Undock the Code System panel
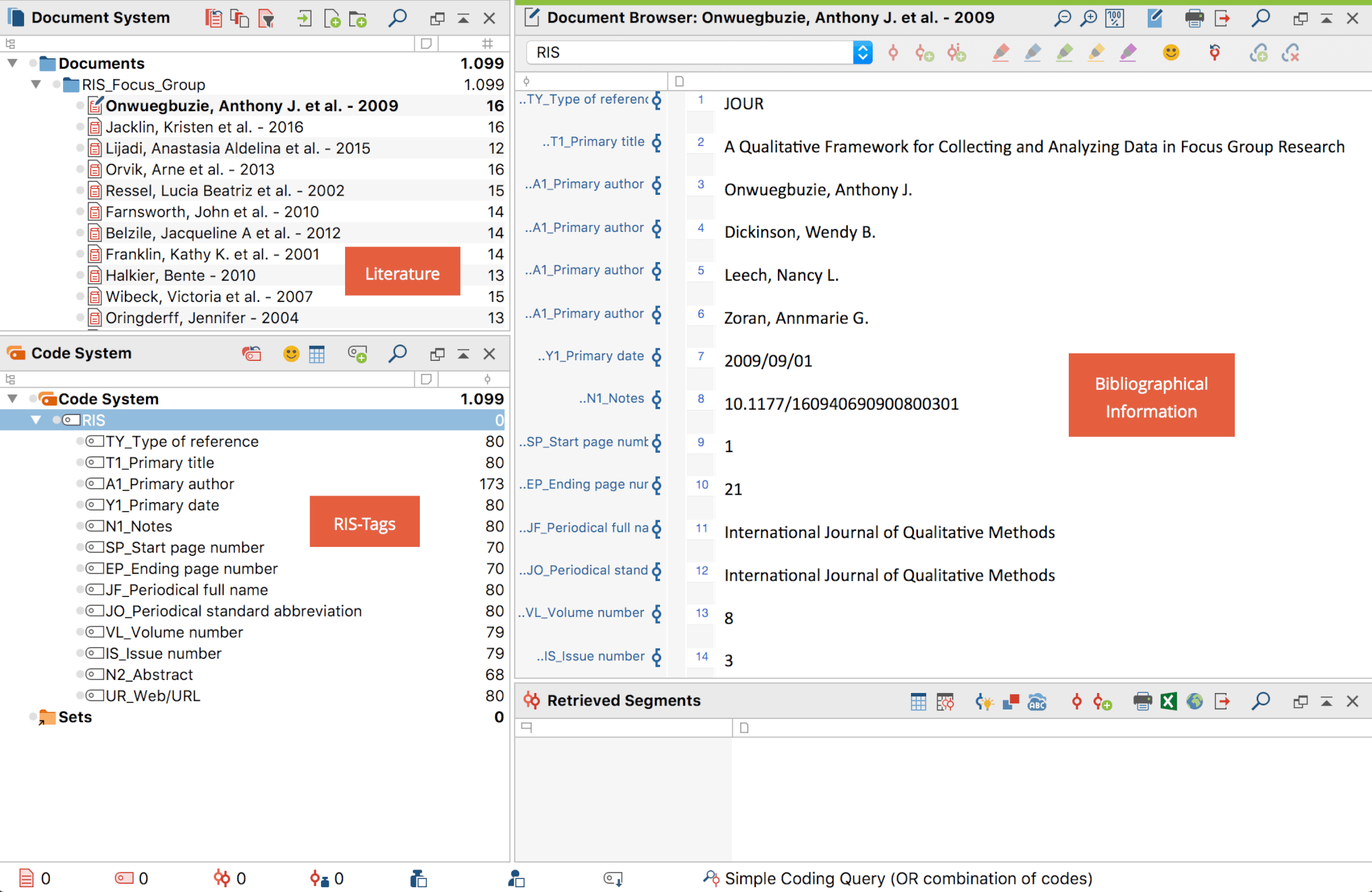1372x892 pixels. pos(437,354)
